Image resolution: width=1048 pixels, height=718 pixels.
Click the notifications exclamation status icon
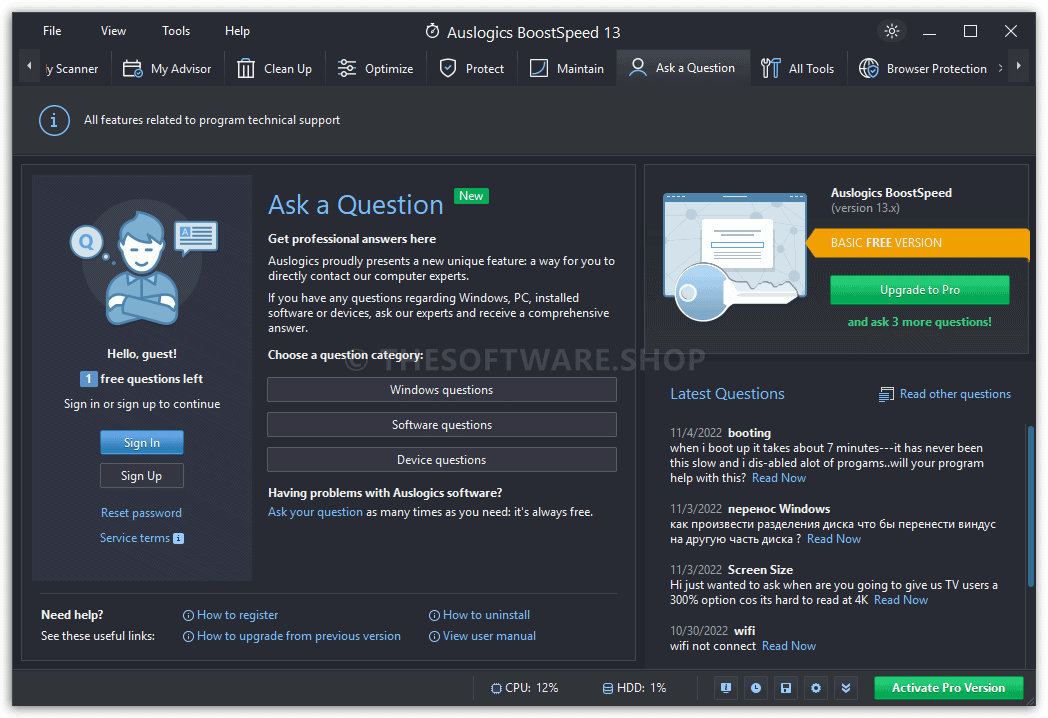click(x=726, y=688)
